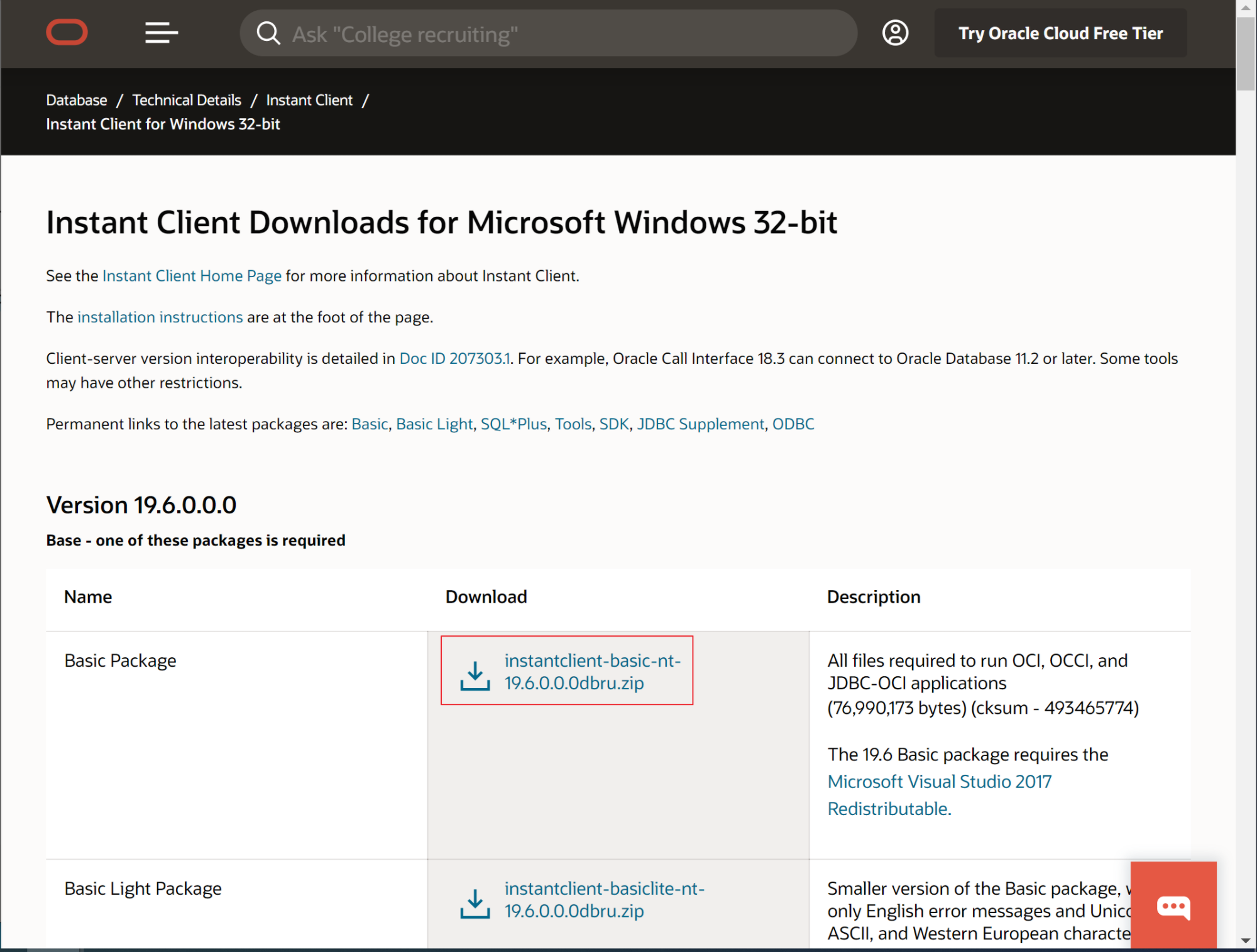Download instantclient-basic-nt-19.6.0.0.0dbru.zip
This screenshot has width=1257, height=952.
[x=592, y=672]
